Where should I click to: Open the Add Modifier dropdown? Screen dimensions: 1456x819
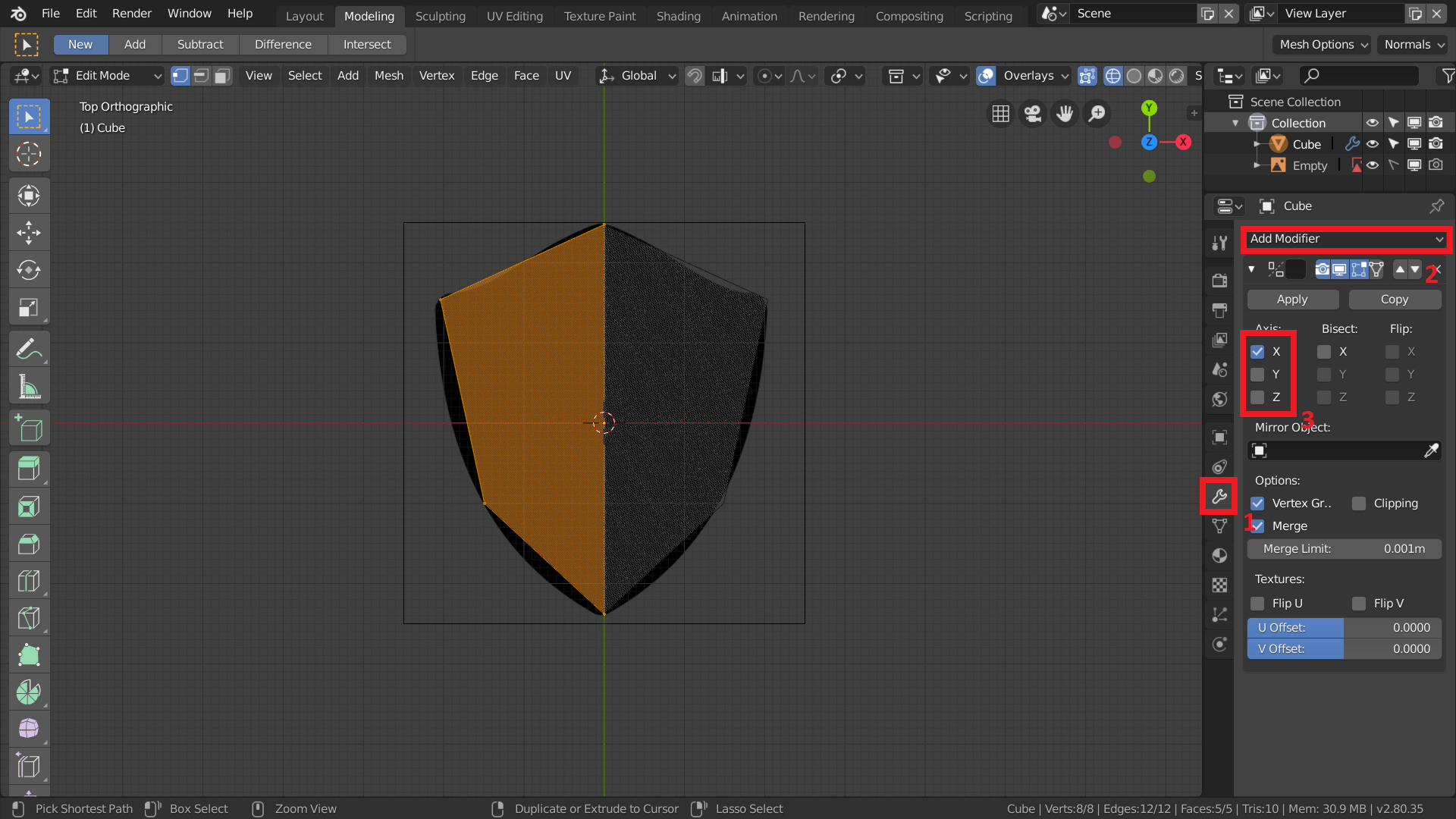[1346, 239]
